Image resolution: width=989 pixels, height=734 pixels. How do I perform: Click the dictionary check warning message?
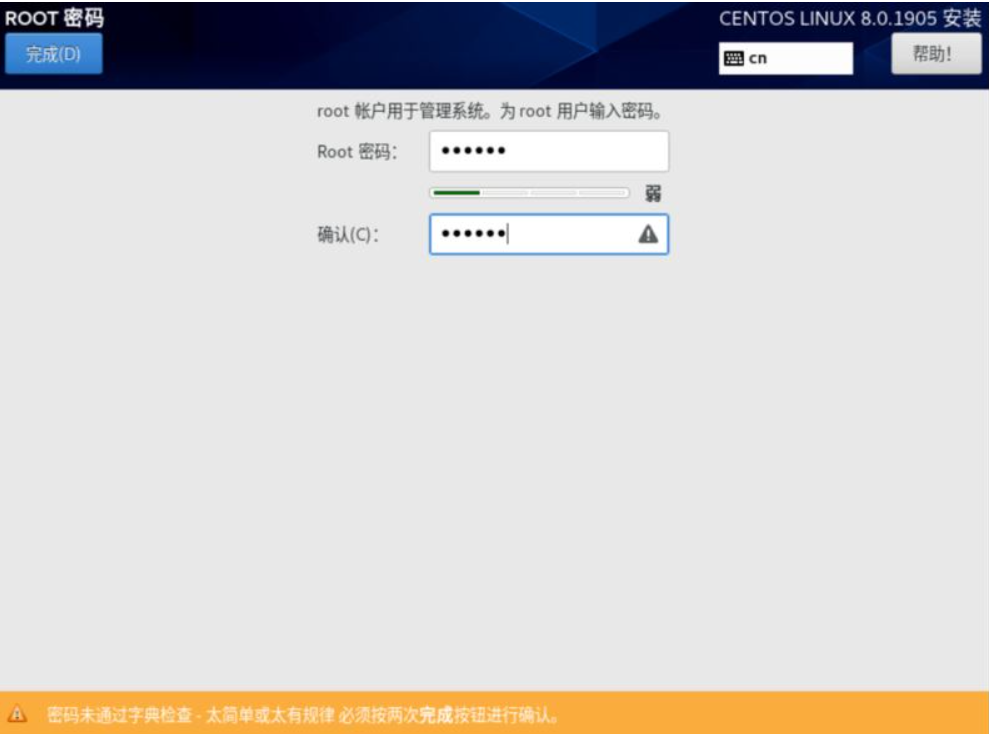(x=303, y=715)
